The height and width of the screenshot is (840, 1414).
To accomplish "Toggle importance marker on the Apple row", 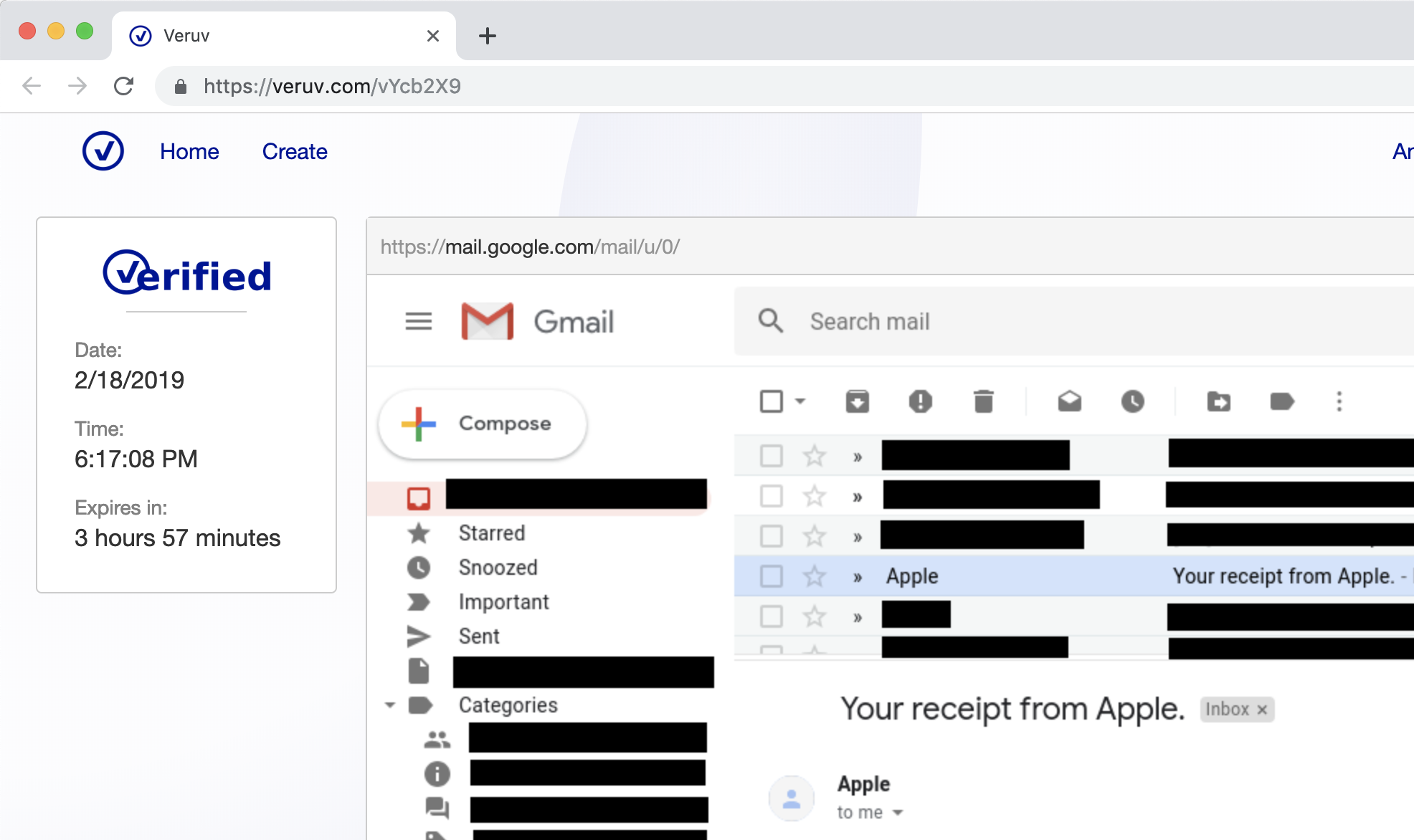I will pos(858,578).
